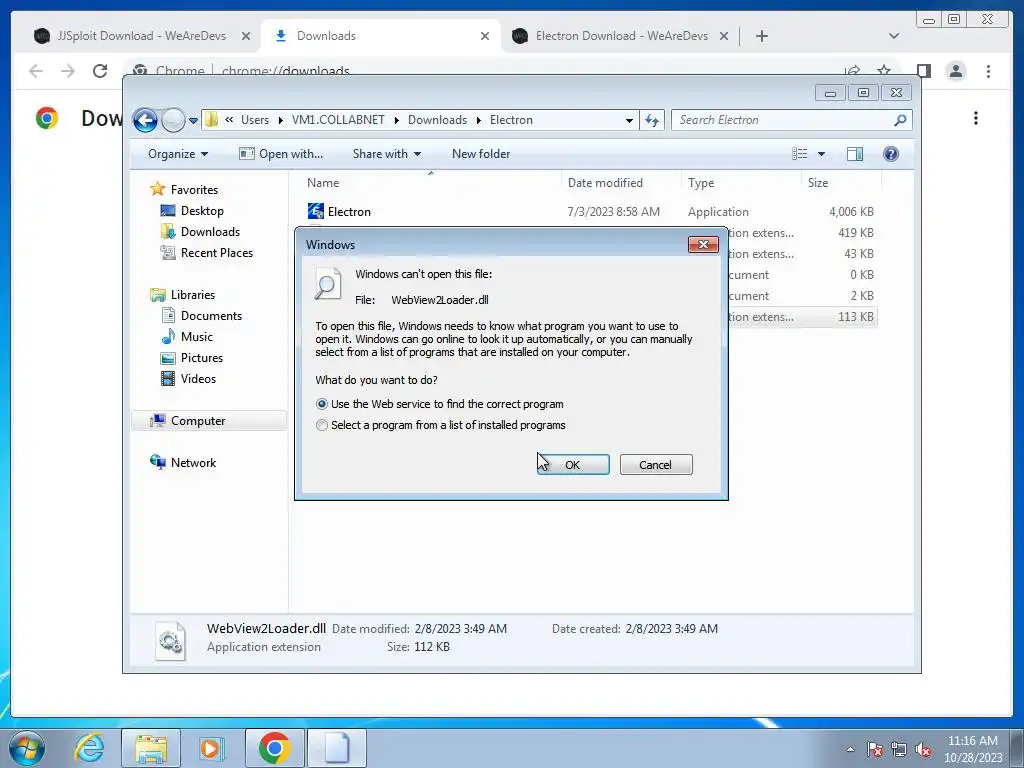
Task: Close the Electron Download tab
Action: pyautogui.click(x=724, y=36)
